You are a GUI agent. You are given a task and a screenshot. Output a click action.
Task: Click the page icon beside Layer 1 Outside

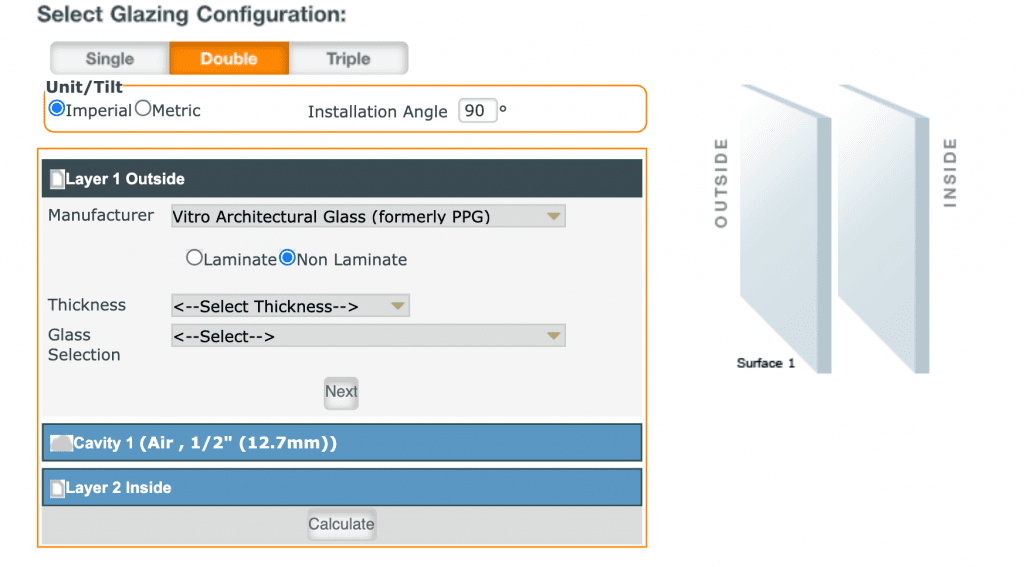[x=57, y=179]
